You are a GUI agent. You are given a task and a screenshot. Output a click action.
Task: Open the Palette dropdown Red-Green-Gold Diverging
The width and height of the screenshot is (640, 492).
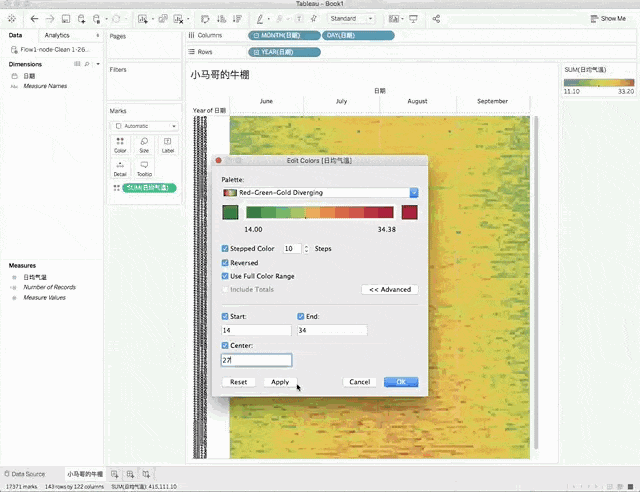click(x=320, y=192)
